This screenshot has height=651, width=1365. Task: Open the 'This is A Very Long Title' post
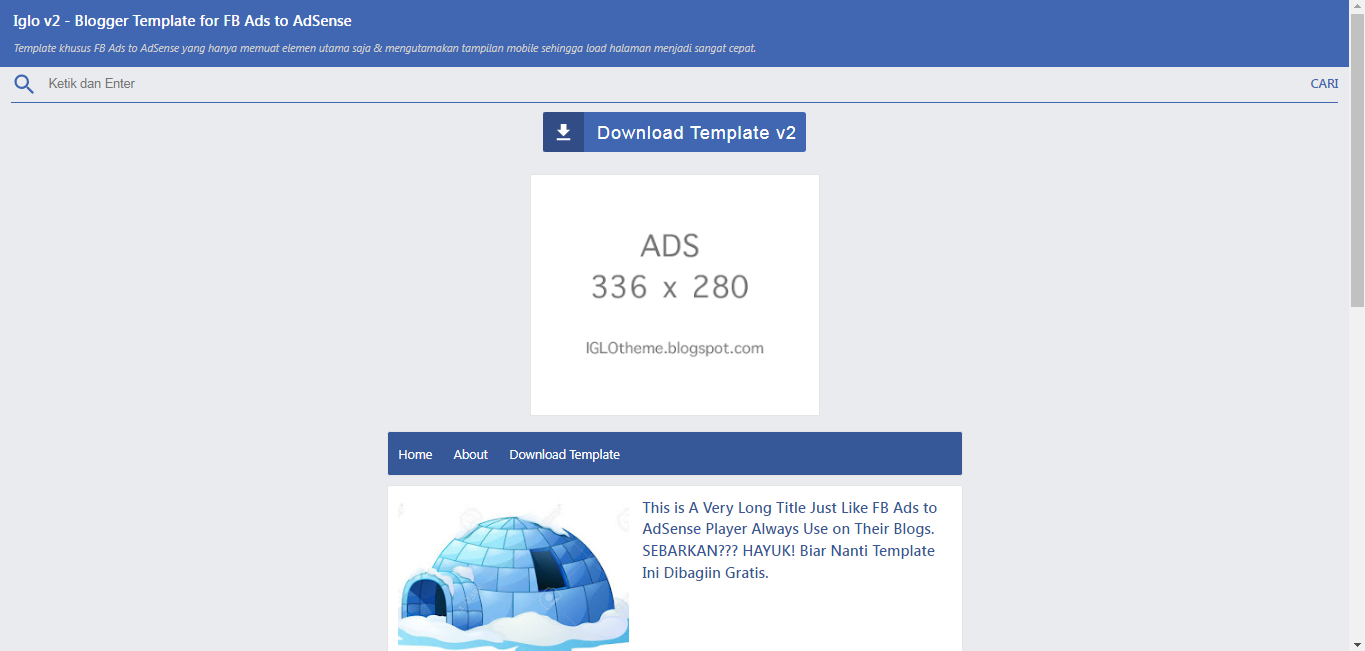click(x=790, y=540)
